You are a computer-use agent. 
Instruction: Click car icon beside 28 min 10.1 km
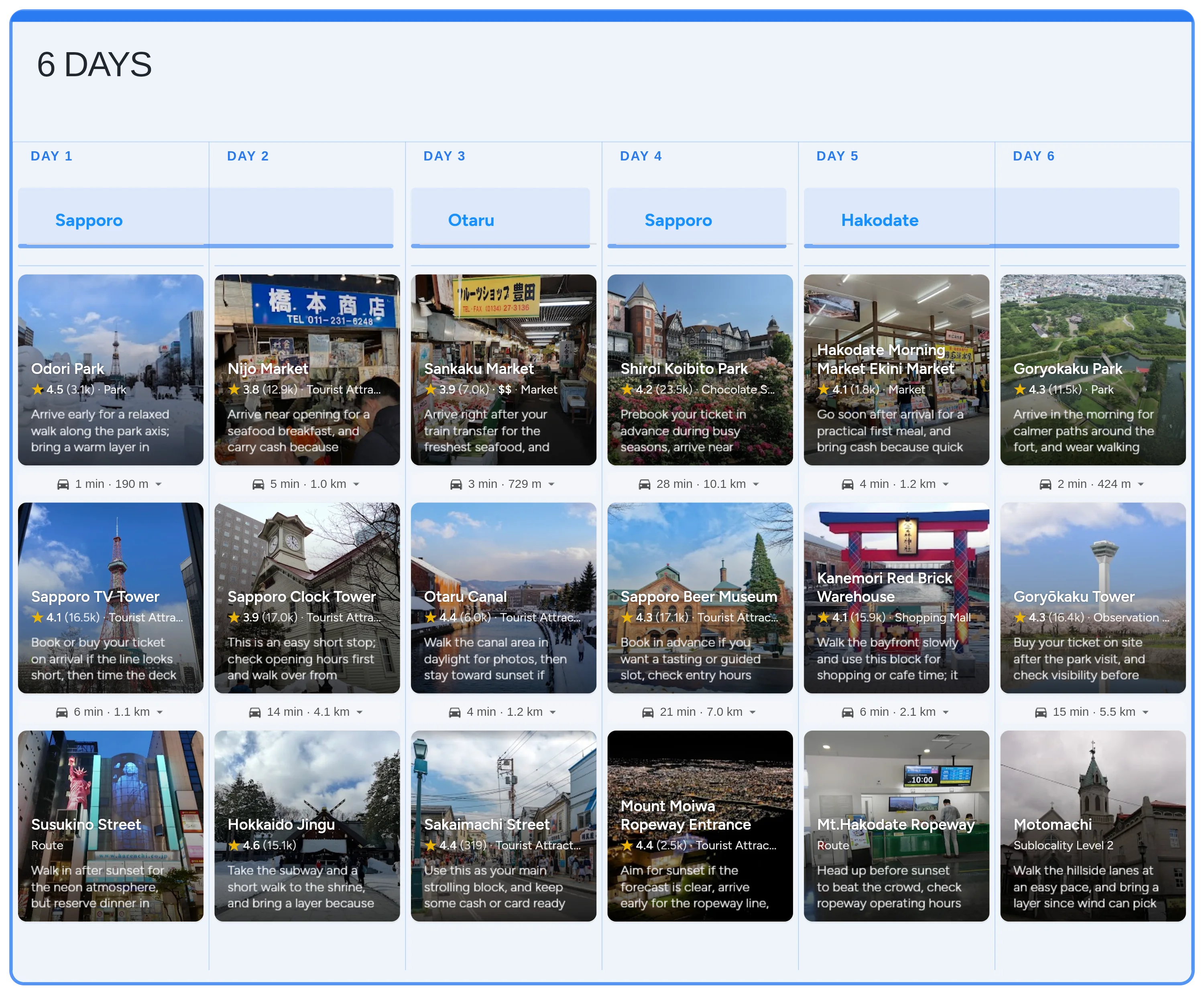(645, 484)
